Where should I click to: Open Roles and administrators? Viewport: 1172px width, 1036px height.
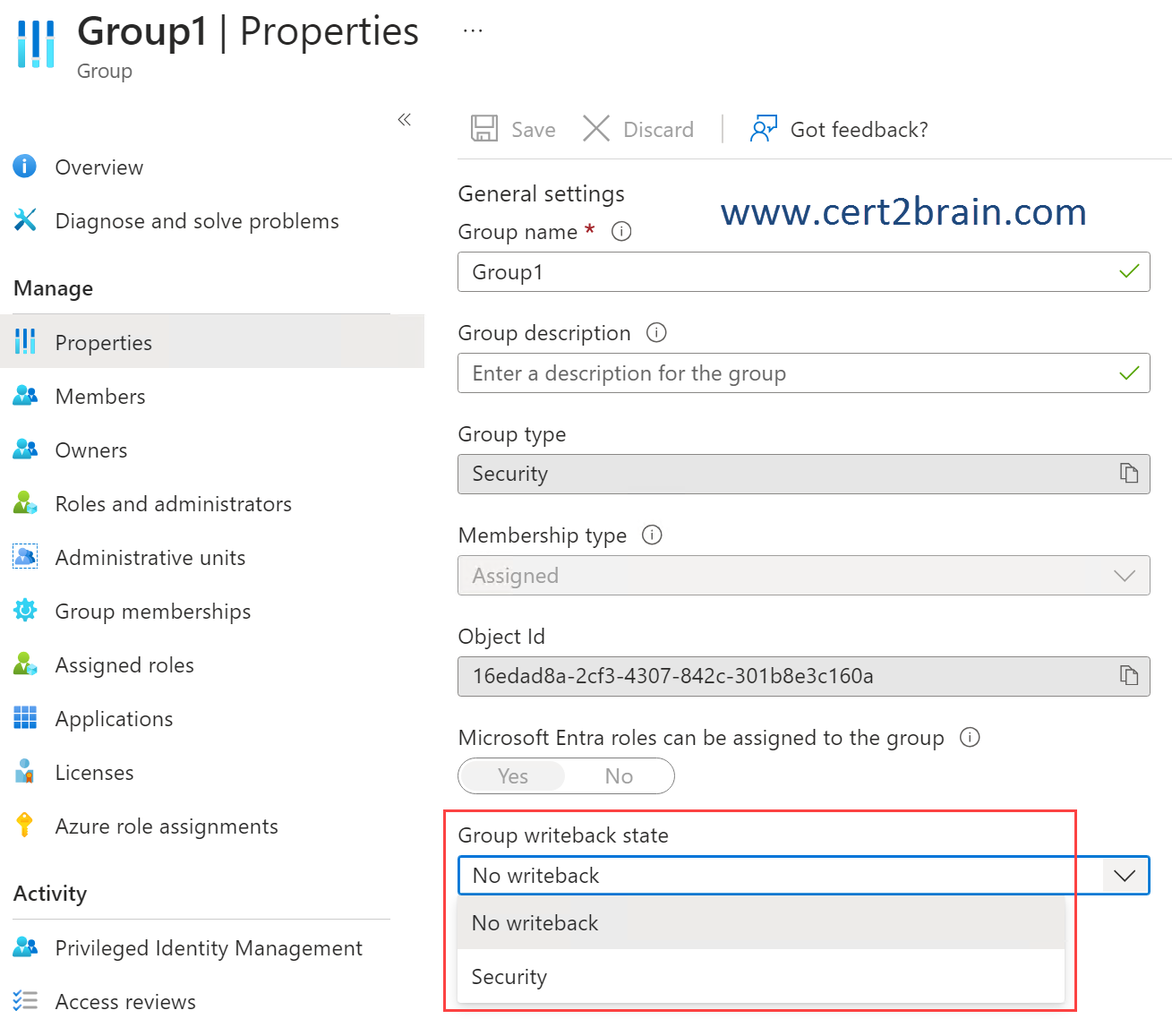pyautogui.click(x=173, y=503)
